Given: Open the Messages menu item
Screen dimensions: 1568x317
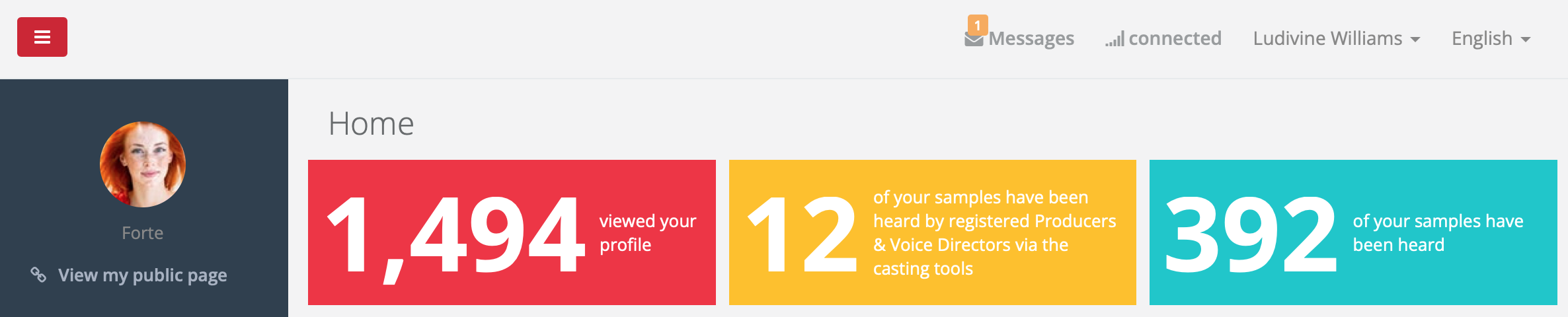Looking at the screenshot, I should click(1019, 38).
